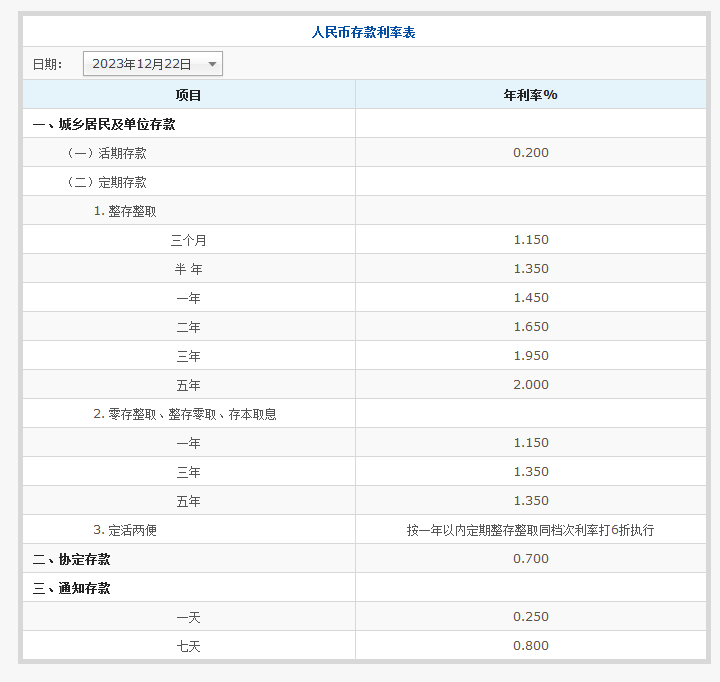720x682 pixels.
Task: Click the 1.650 rate value
Action: coord(531,327)
